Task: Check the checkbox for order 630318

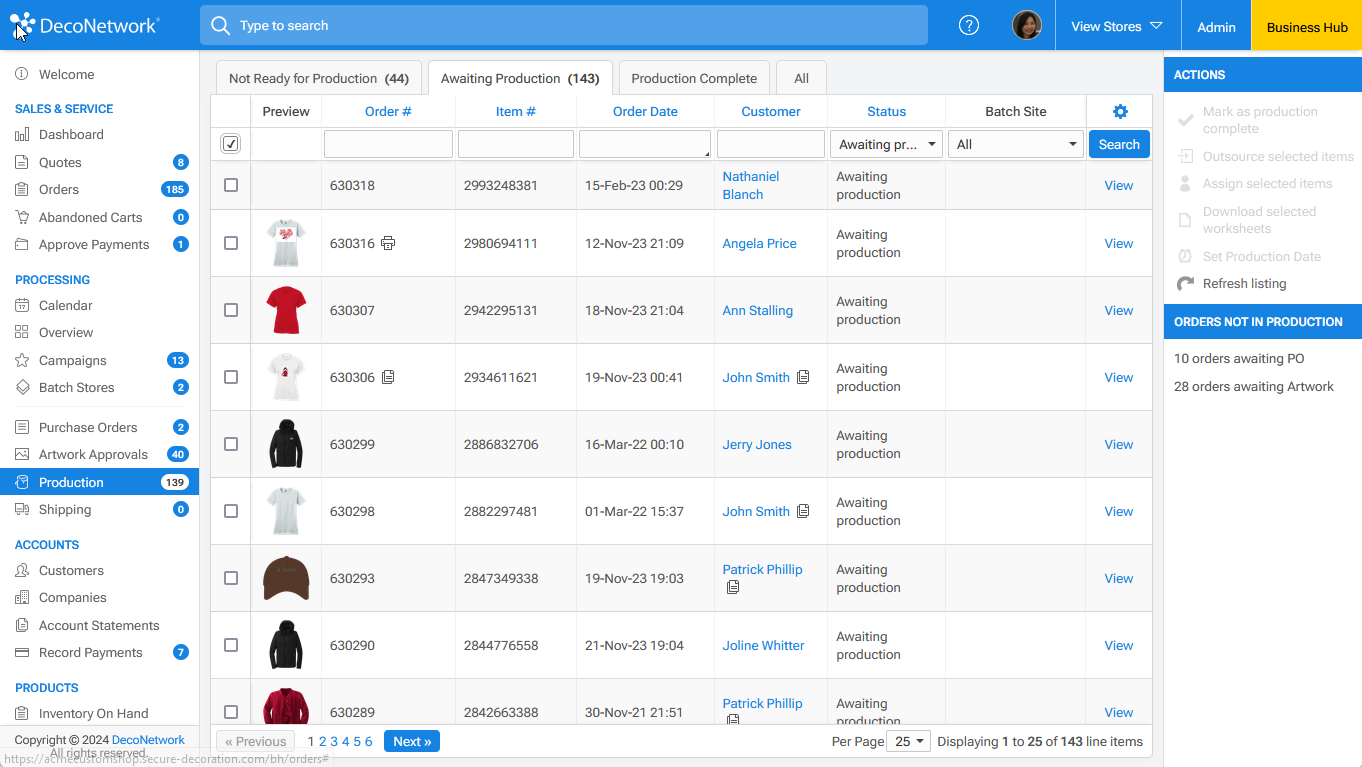Action: 231,185
